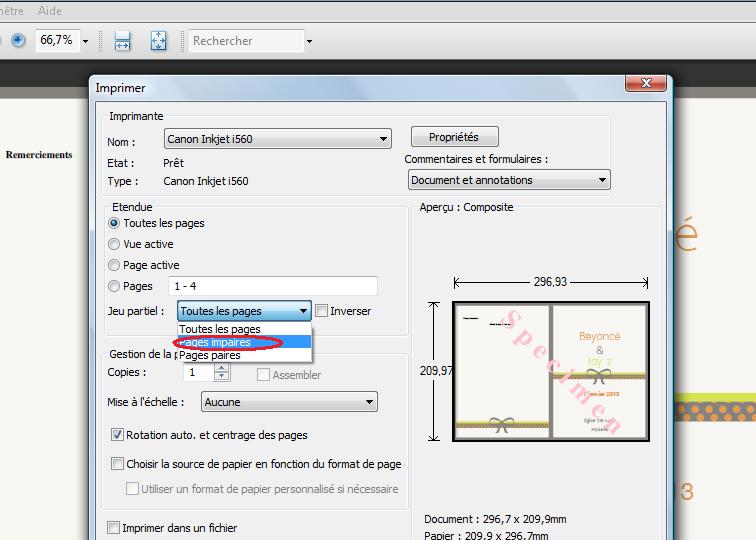Click the Pages range text field

coord(273,286)
